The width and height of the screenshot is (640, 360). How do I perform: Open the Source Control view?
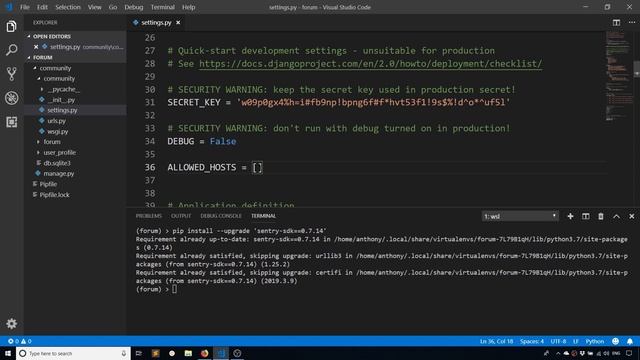11,74
